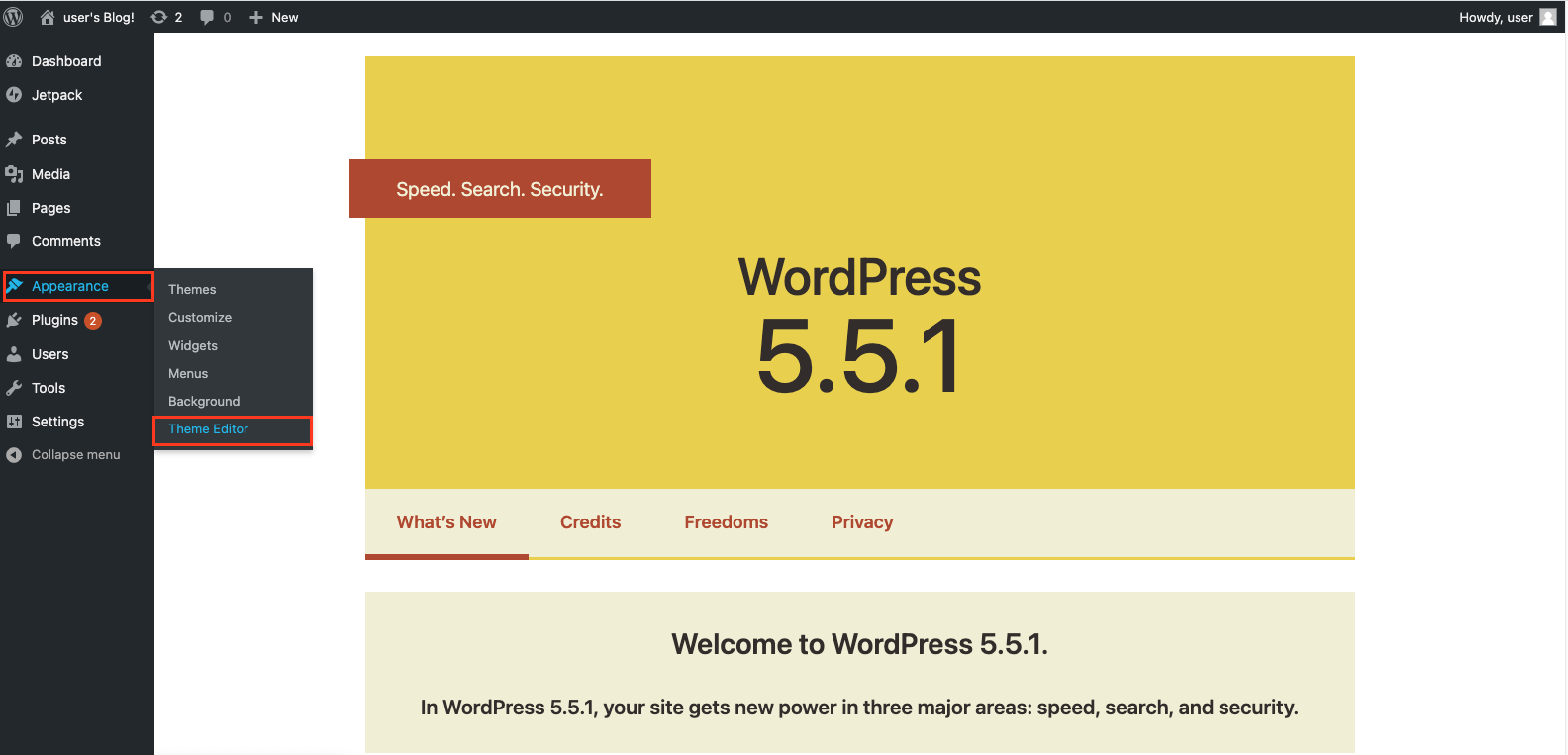Choose Background from Appearance submenu
This screenshot has width=1568, height=755.
pyautogui.click(x=204, y=401)
